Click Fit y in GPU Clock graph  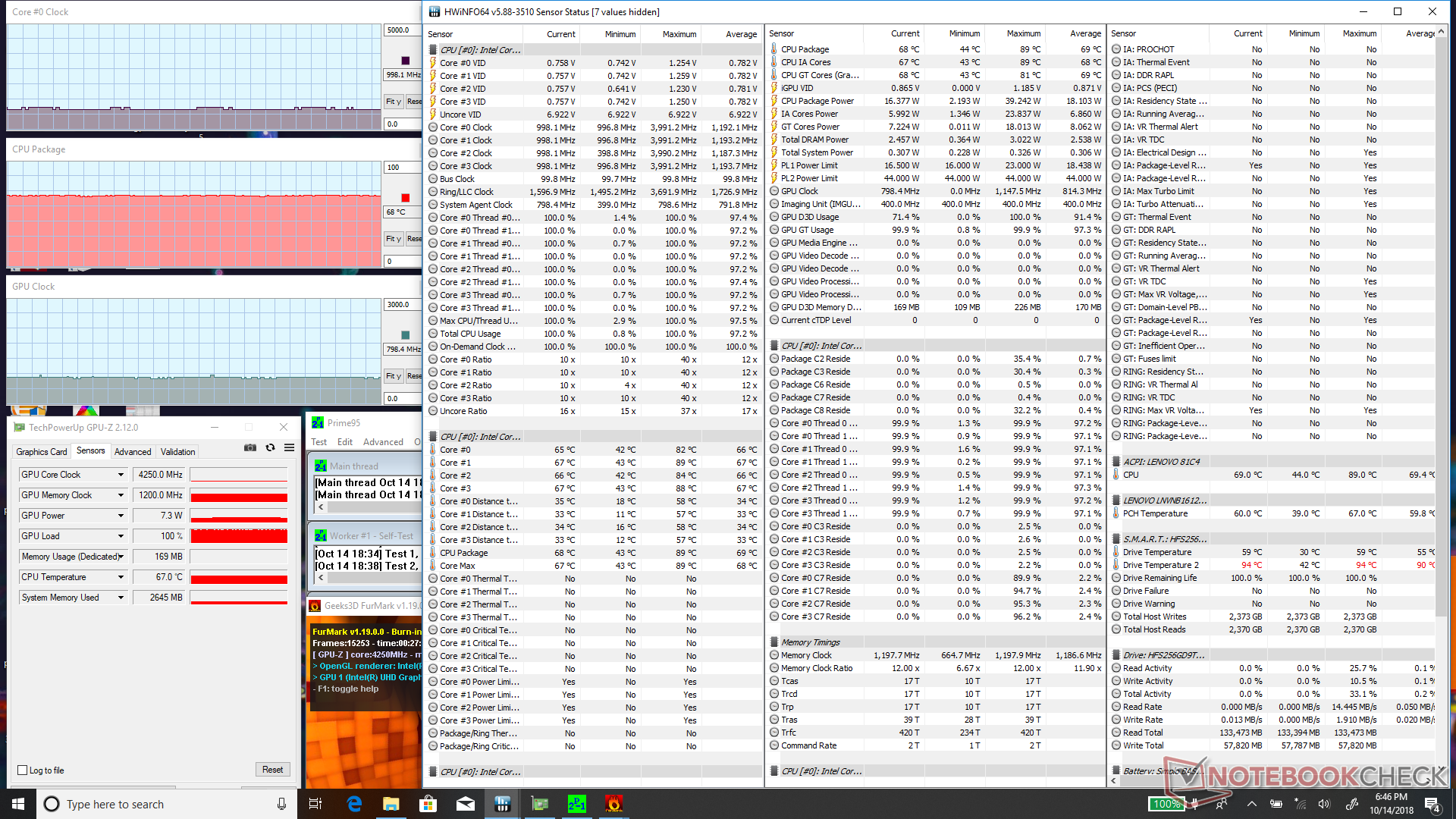(394, 376)
